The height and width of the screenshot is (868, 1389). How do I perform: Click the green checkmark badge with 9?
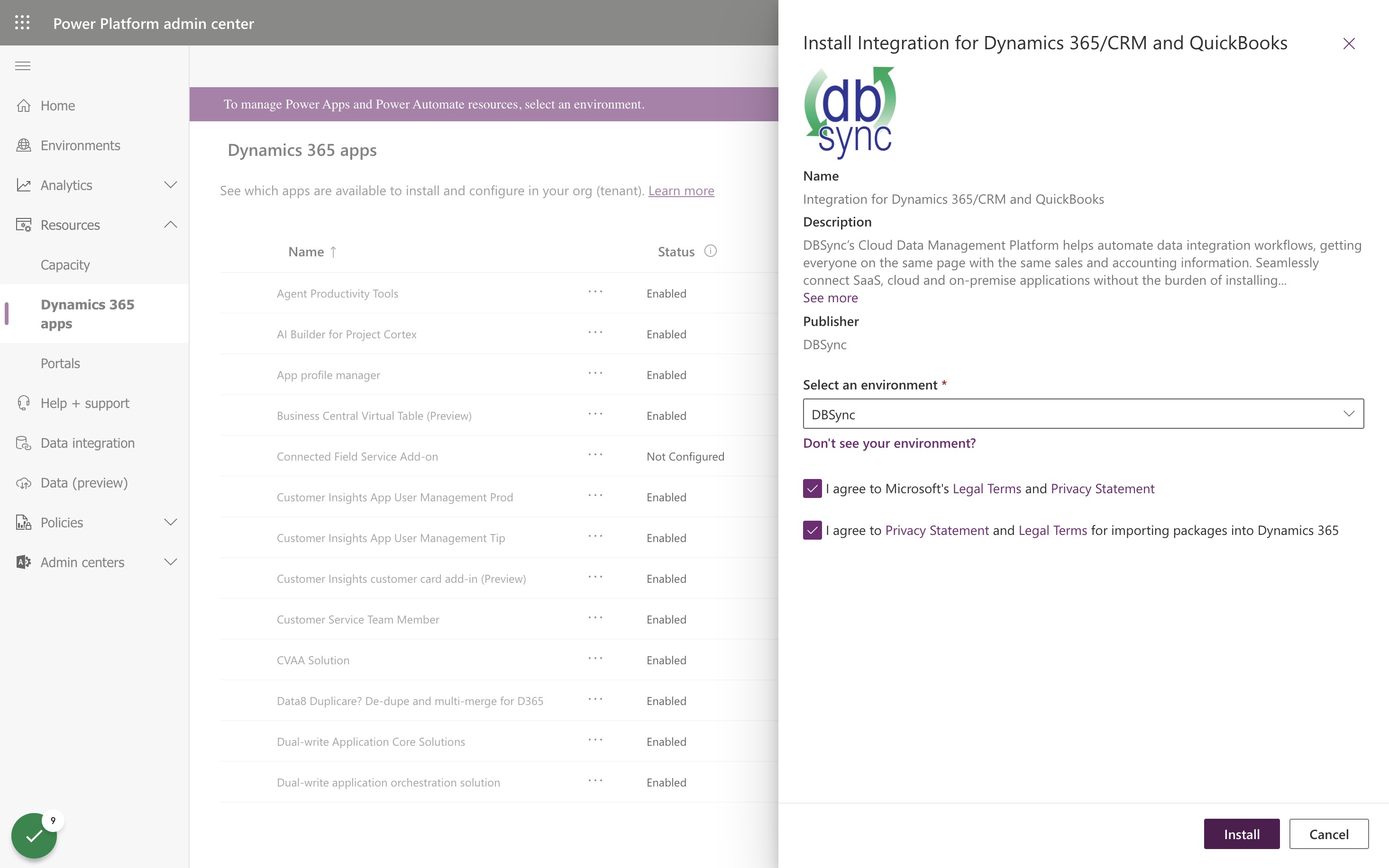click(35, 835)
